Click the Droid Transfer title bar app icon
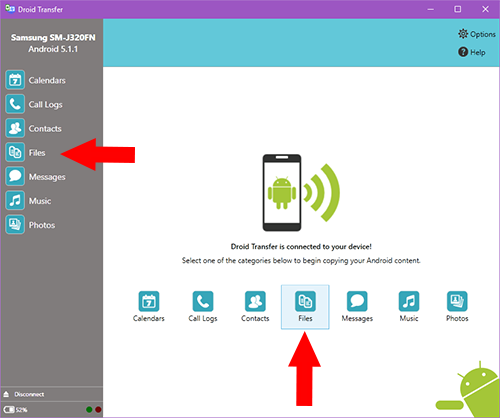The width and height of the screenshot is (500, 418). tap(10, 9)
